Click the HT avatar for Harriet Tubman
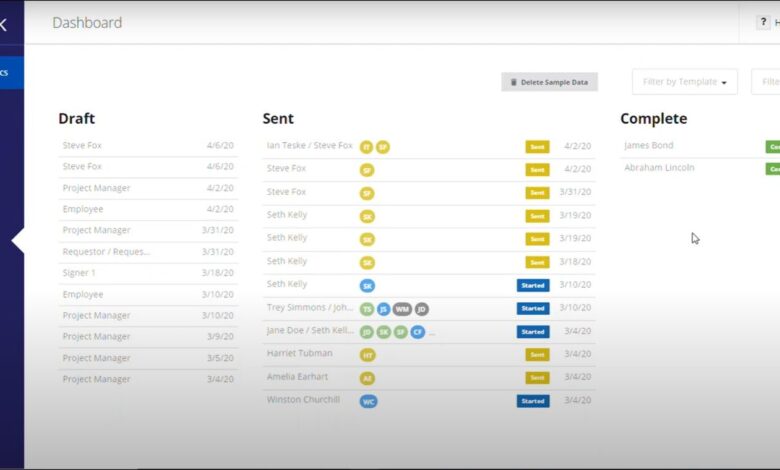 [368, 355]
